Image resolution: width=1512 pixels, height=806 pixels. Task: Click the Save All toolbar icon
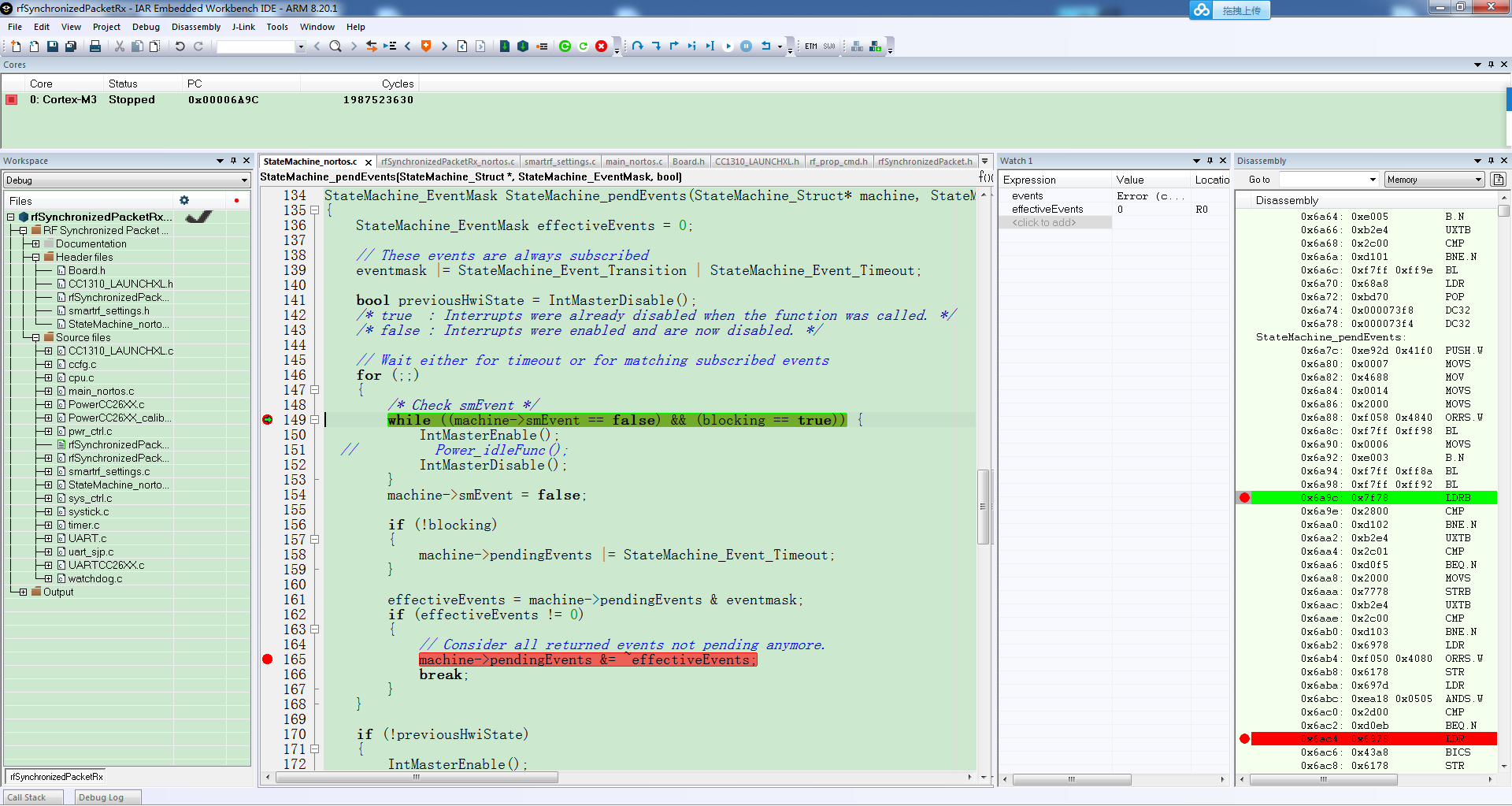point(70,46)
